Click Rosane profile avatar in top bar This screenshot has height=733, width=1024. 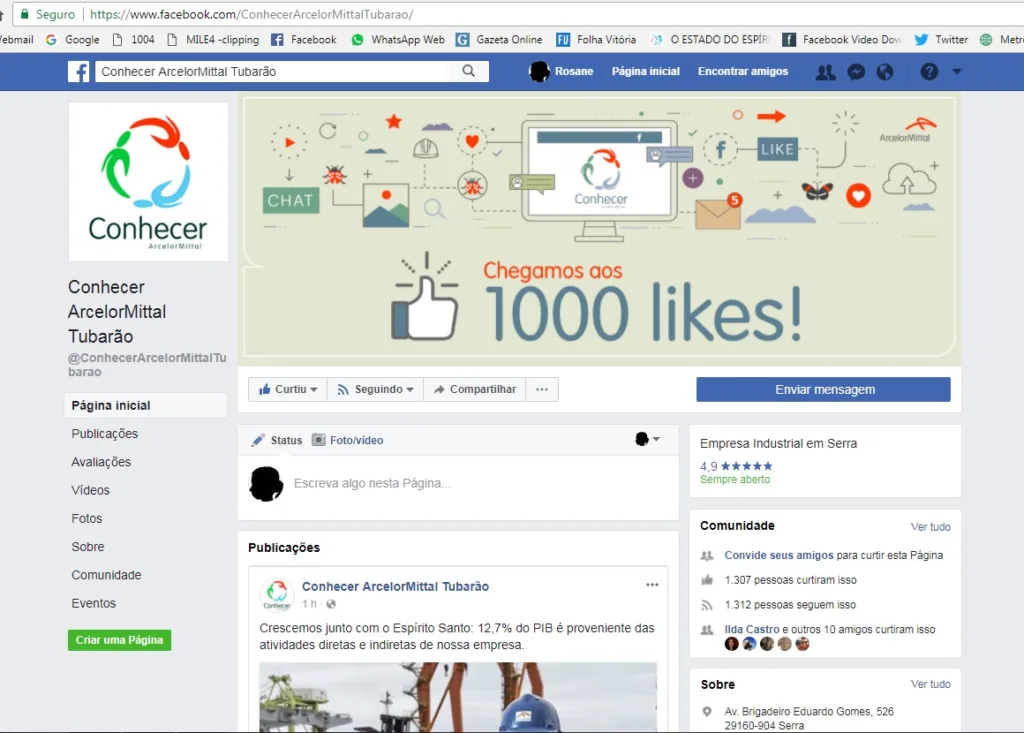(x=539, y=71)
